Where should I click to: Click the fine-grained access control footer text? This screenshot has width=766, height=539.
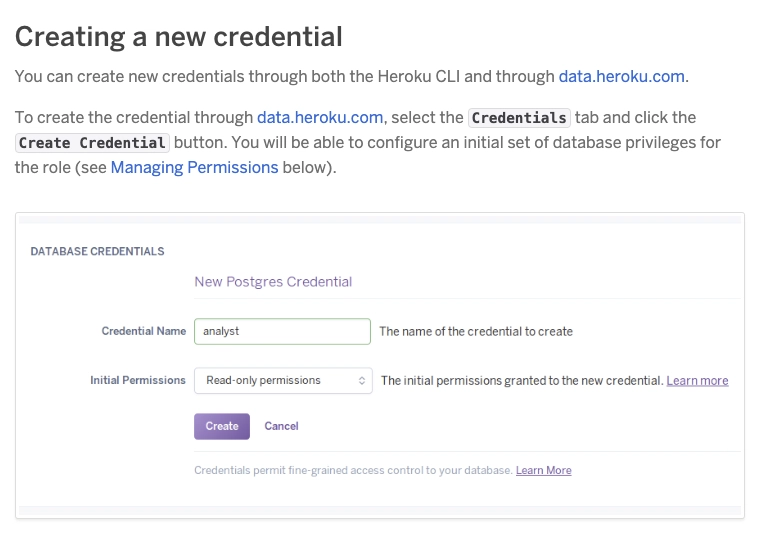[353, 470]
